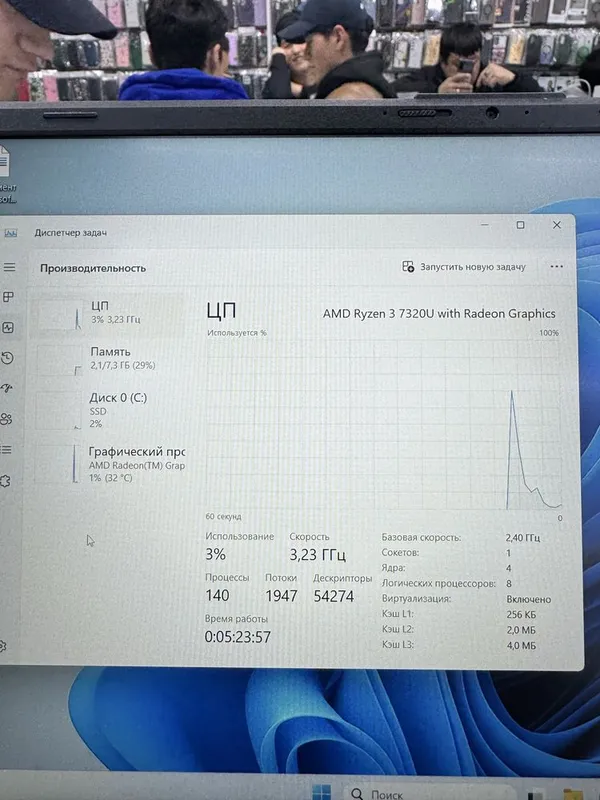
Task: Select the Диск 0 (C:) entry
Action: coord(107,410)
